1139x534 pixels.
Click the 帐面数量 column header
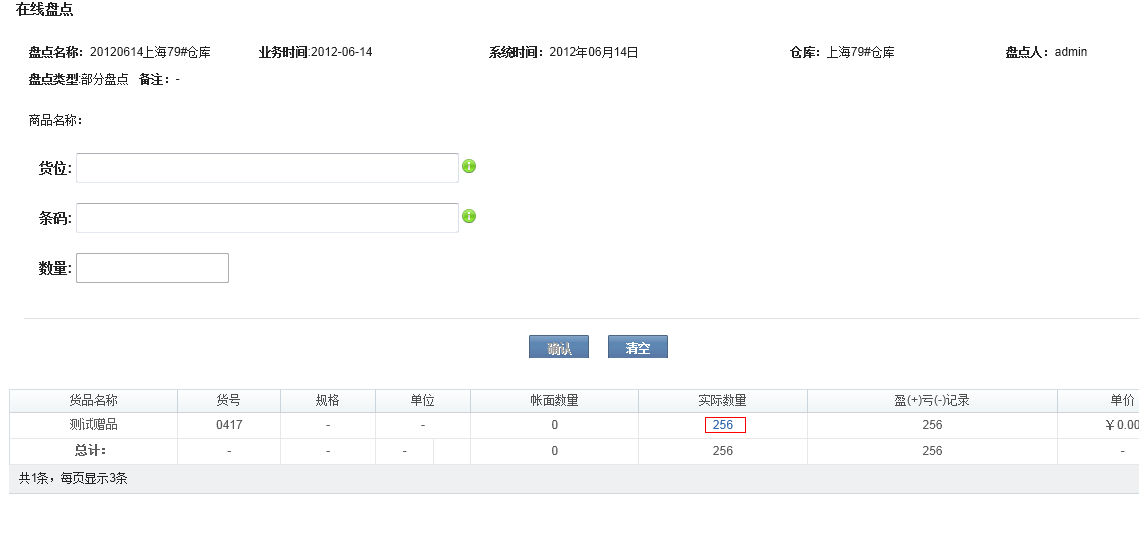click(554, 400)
